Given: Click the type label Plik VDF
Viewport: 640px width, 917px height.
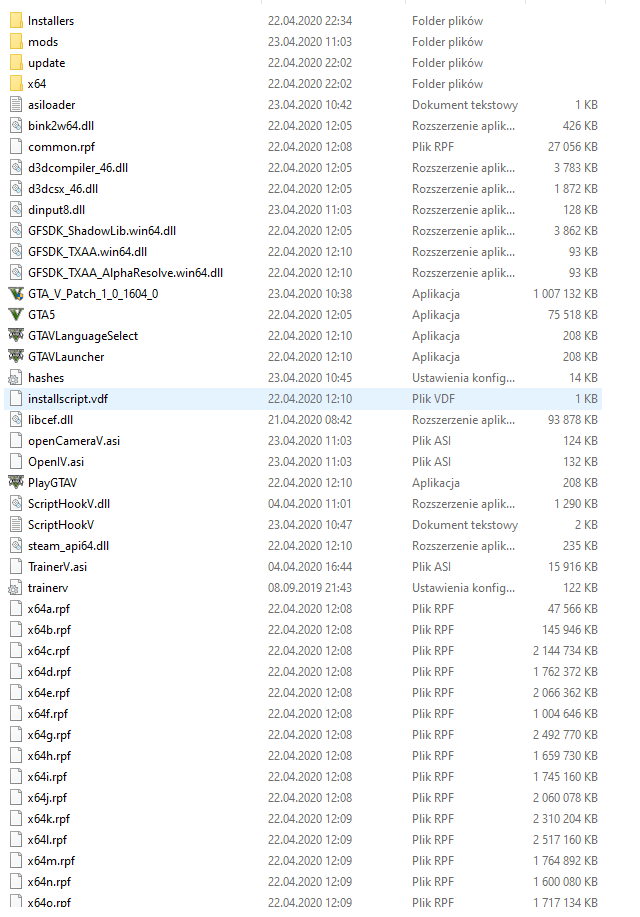Looking at the screenshot, I should (x=433, y=399).
